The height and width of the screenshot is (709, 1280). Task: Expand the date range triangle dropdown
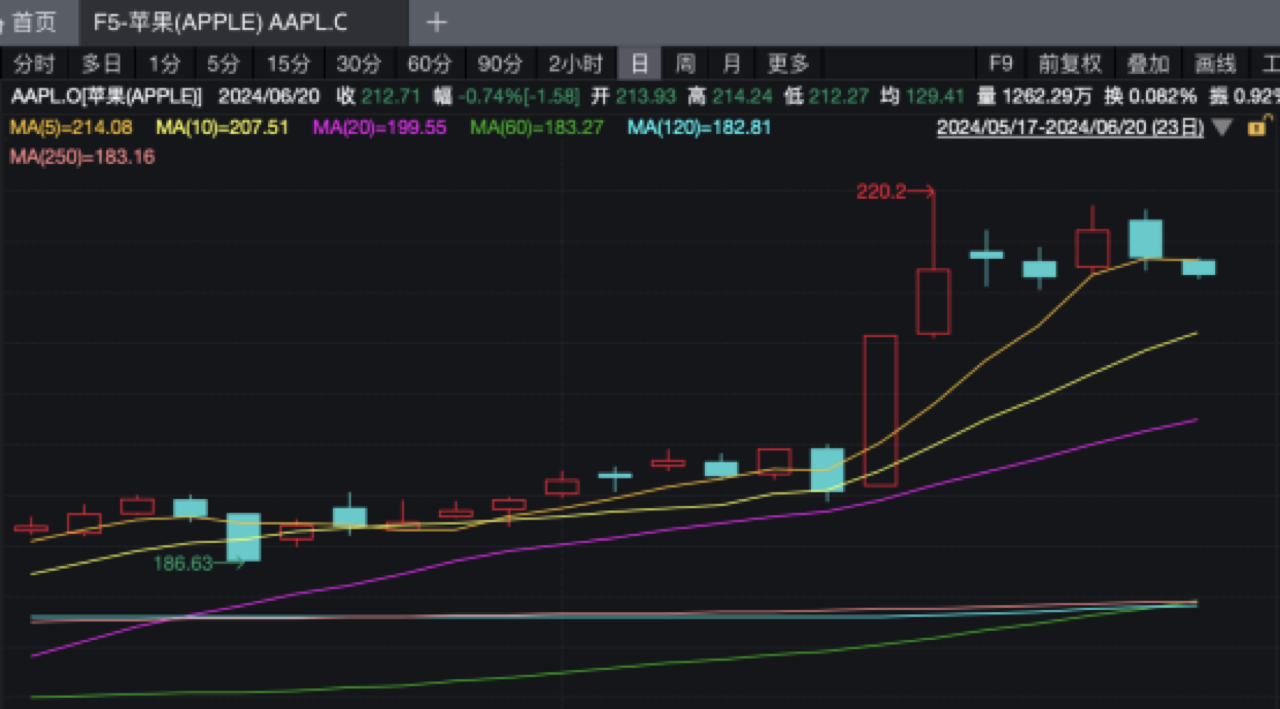pyautogui.click(x=1222, y=128)
